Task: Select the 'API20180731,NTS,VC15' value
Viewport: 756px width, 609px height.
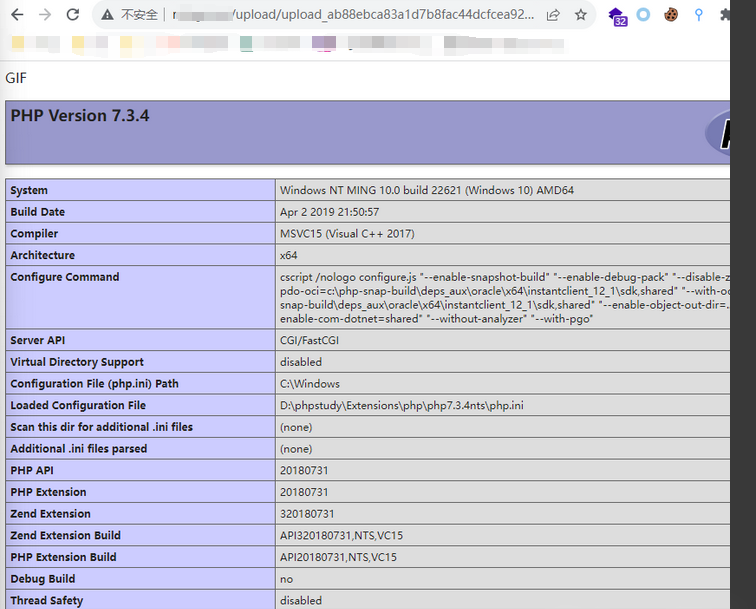Action: 338,557
